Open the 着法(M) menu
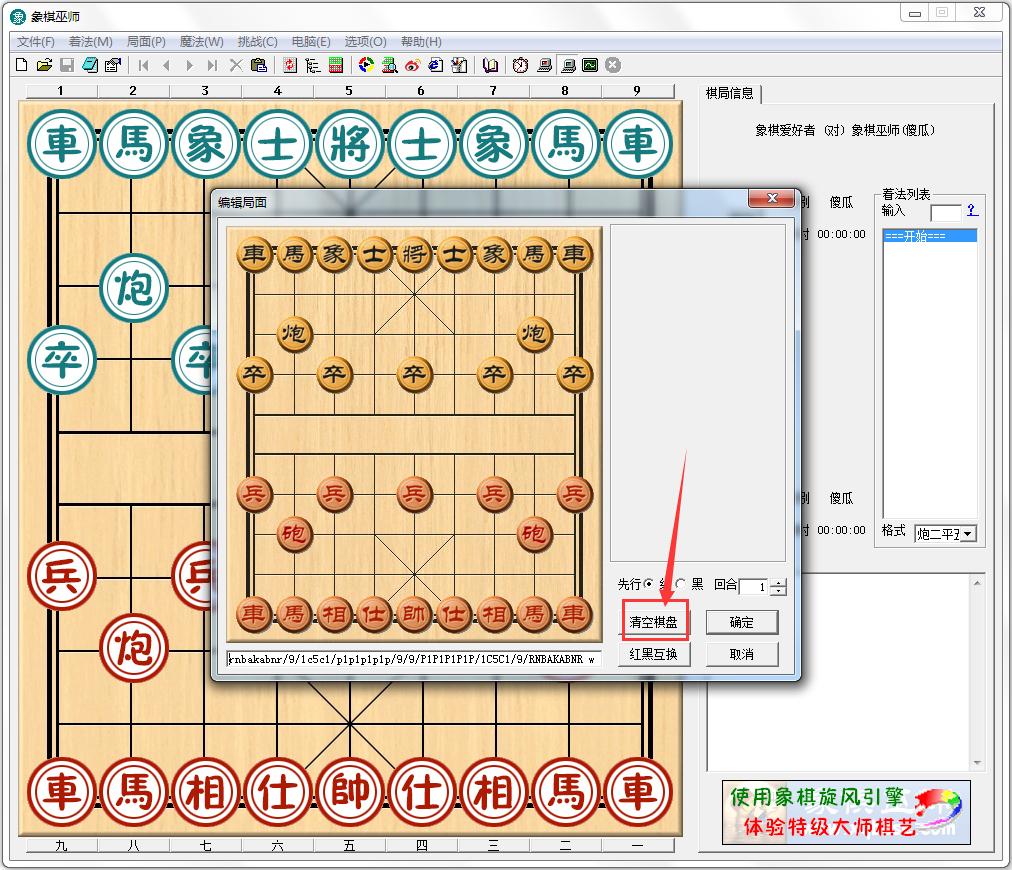The width and height of the screenshot is (1012, 870). [x=90, y=42]
